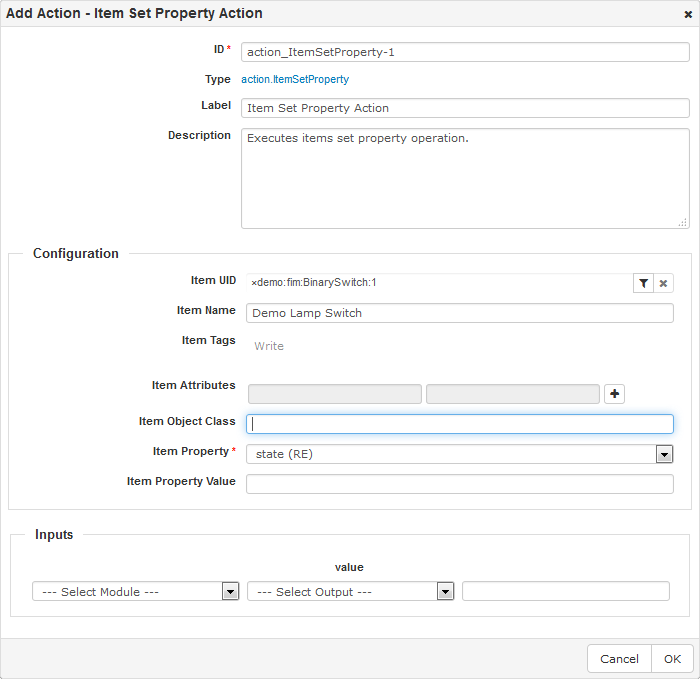The height and width of the screenshot is (679, 700).
Task: Click into the Label field
Action: click(465, 108)
